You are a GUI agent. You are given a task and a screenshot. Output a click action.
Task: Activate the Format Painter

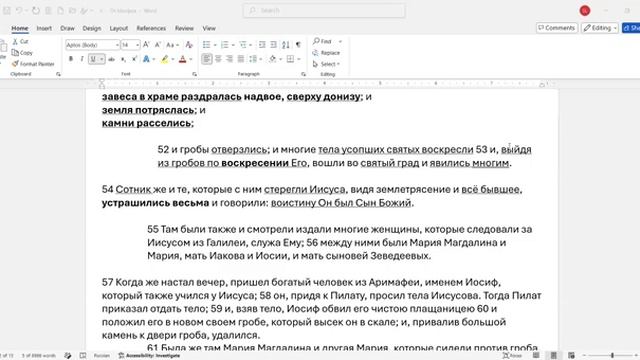33,64
